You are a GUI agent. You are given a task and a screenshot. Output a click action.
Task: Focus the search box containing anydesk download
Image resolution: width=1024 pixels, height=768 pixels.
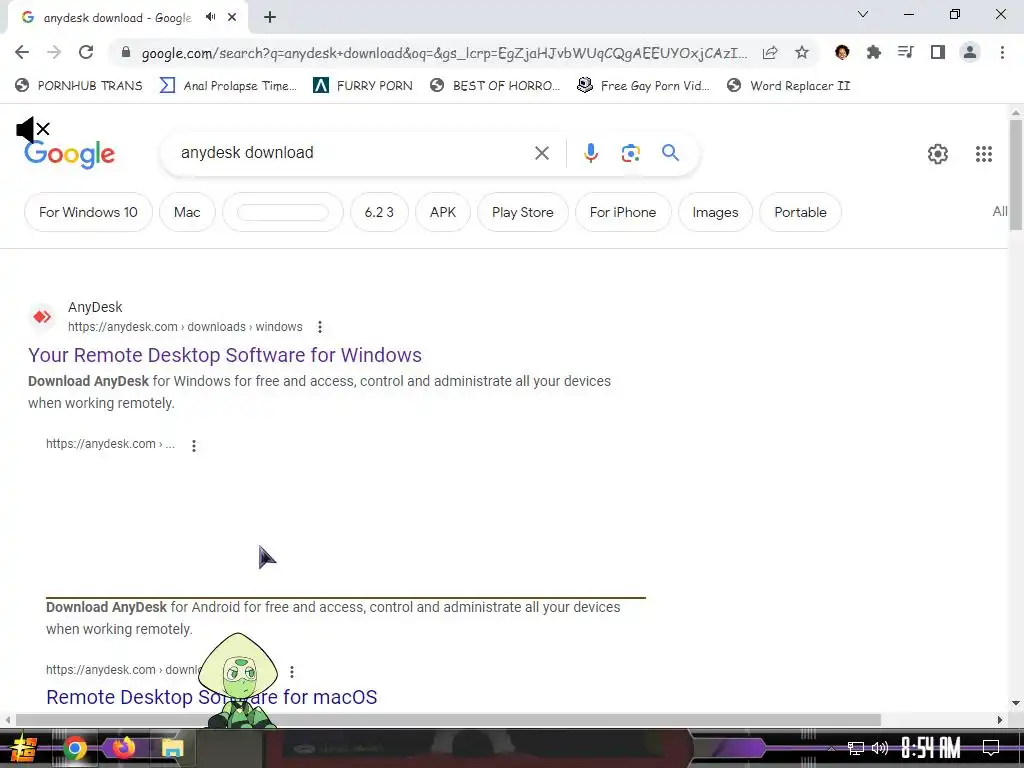click(x=353, y=153)
